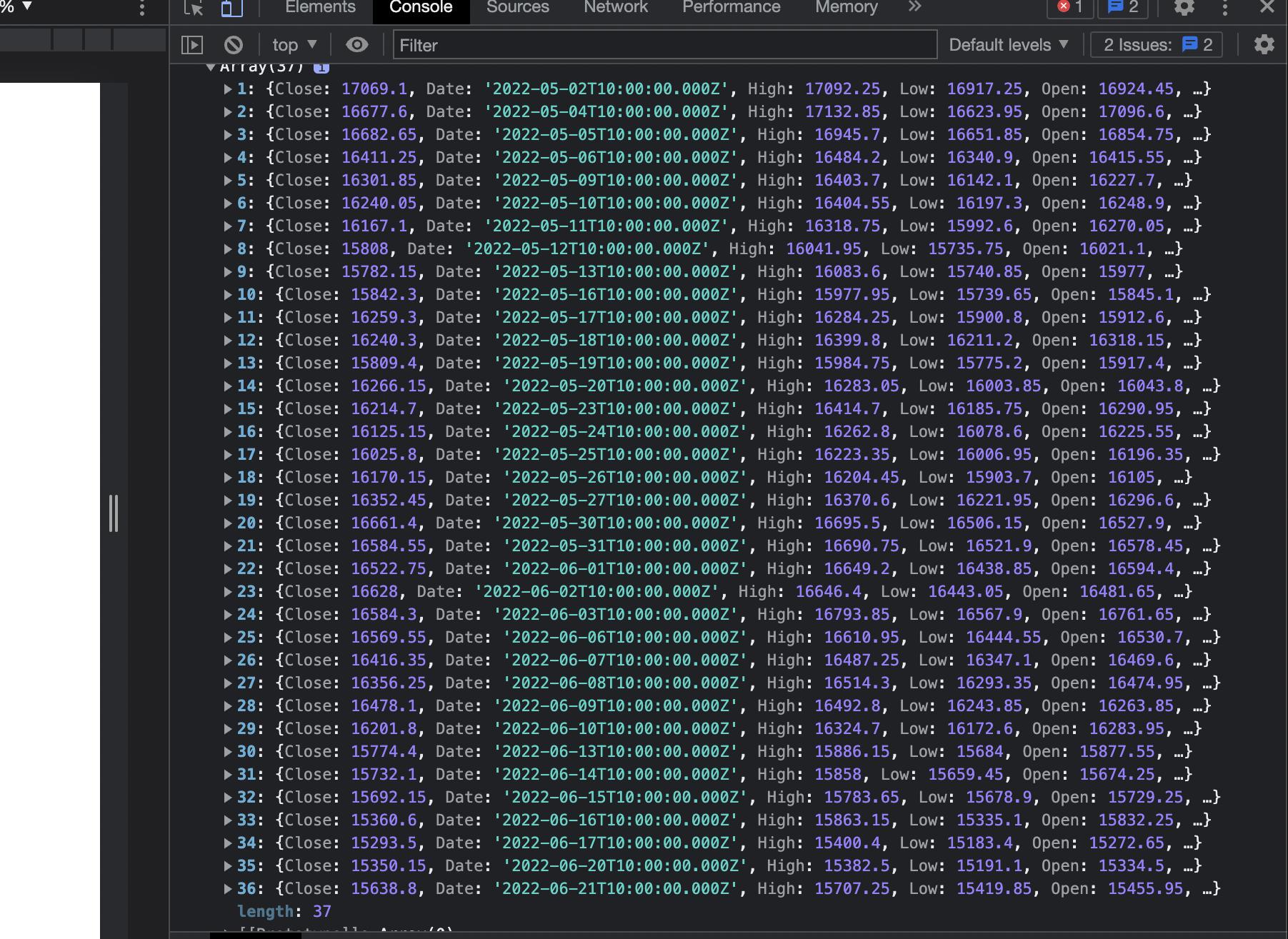This screenshot has width=1288, height=939.
Task: Expand array entry 20 object
Action: click(x=228, y=523)
